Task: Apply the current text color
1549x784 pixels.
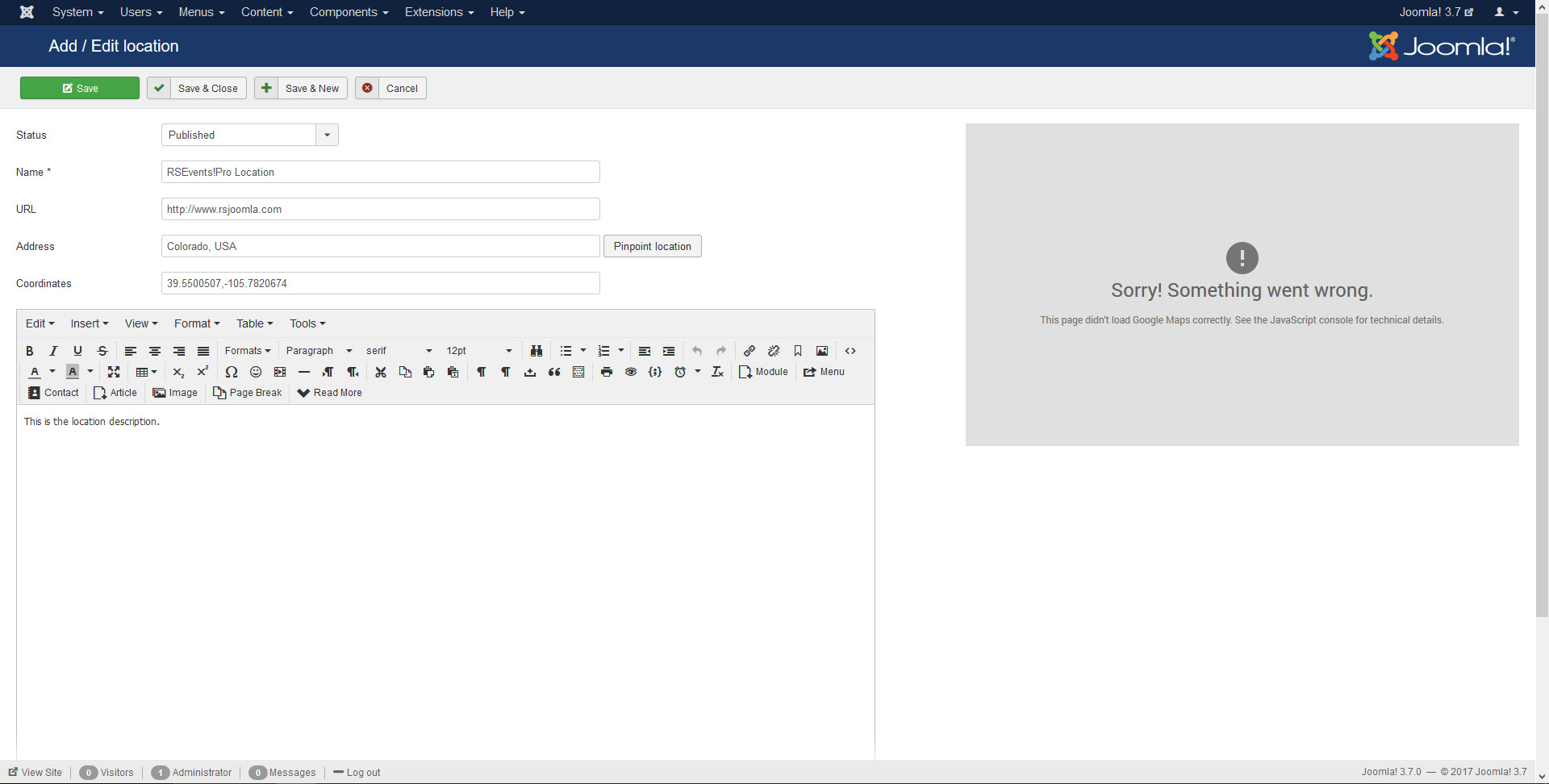Action: coord(35,372)
